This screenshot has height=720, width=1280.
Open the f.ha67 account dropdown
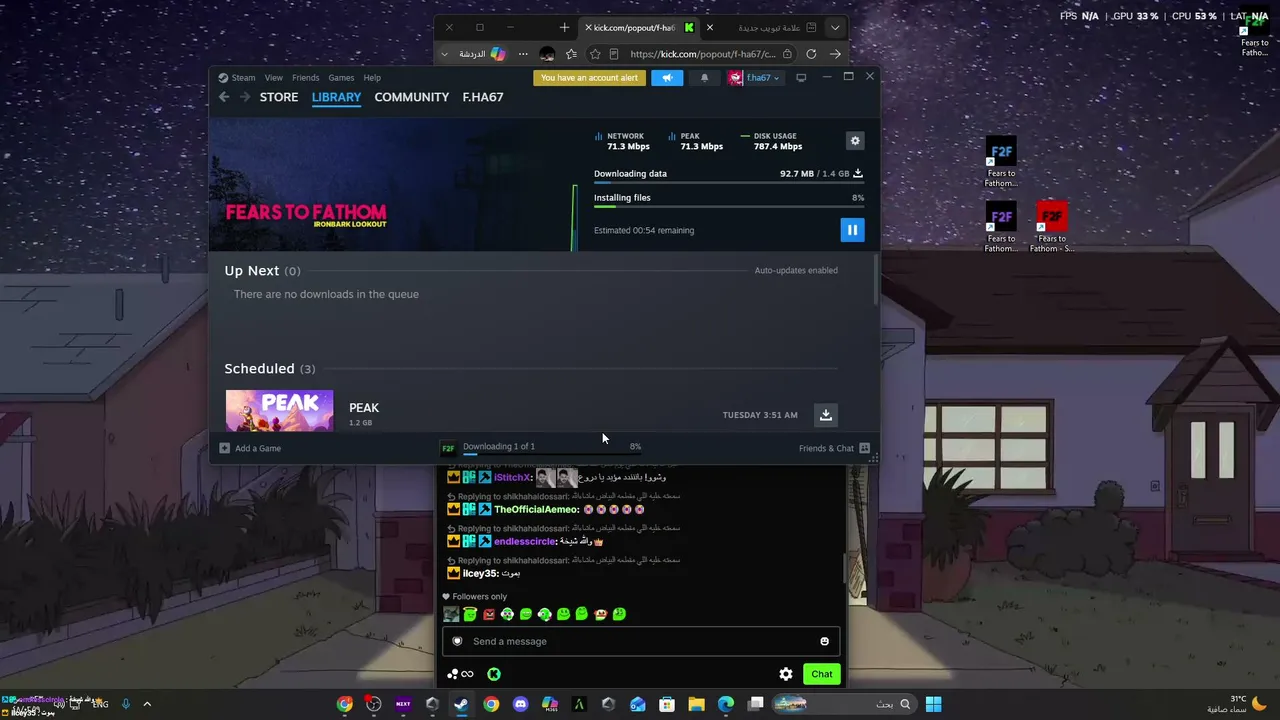click(x=755, y=78)
